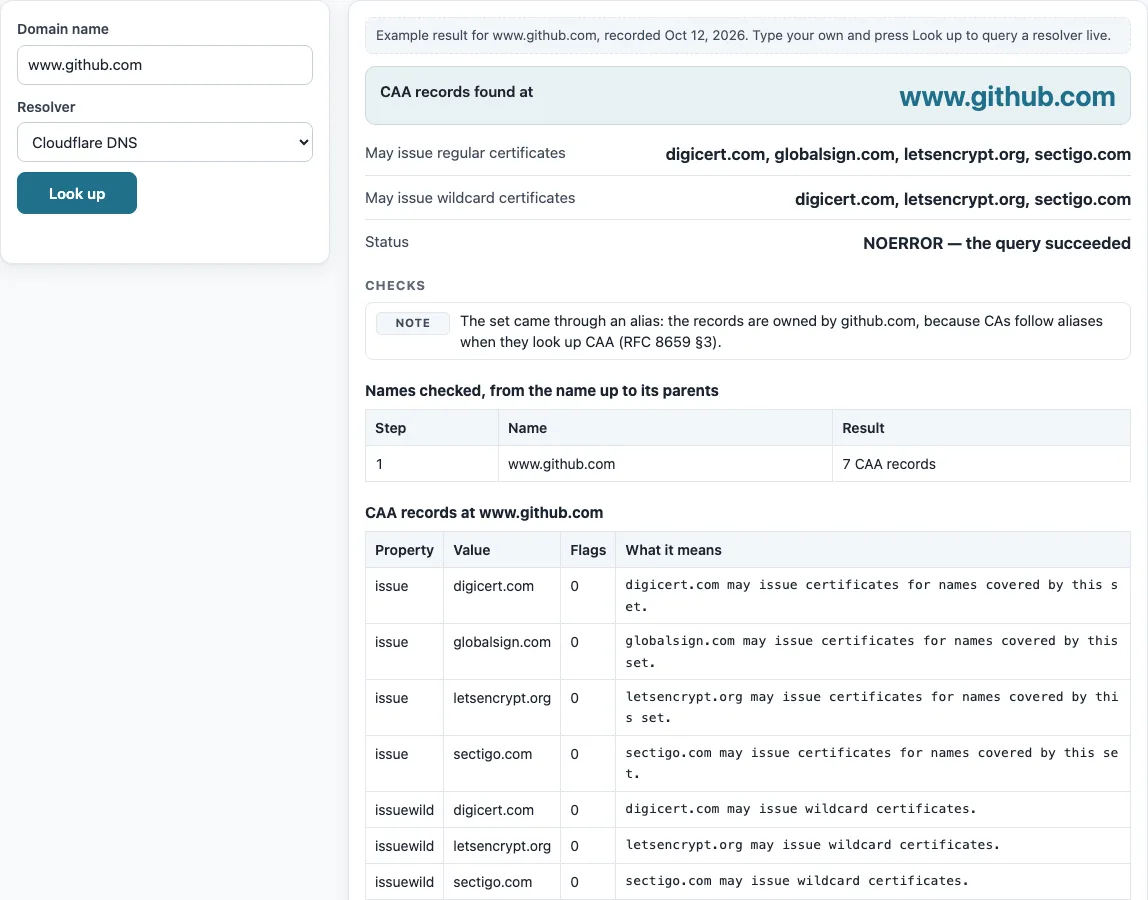The width and height of the screenshot is (1148, 900).
Task: Click 'CAA records found at' text
Action: tap(456, 92)
